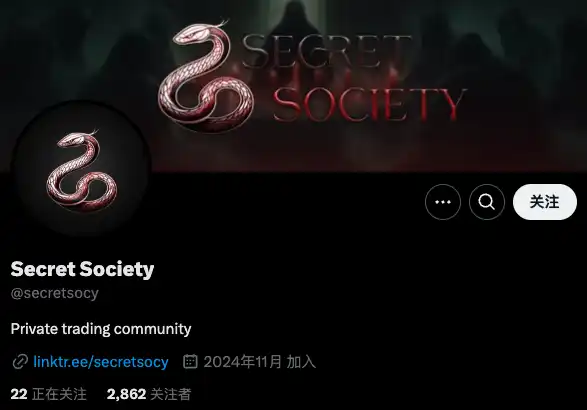This screenshot has height=410, width=587.
Task: Click the large snake logo in banner
Action: click(206, 77)
